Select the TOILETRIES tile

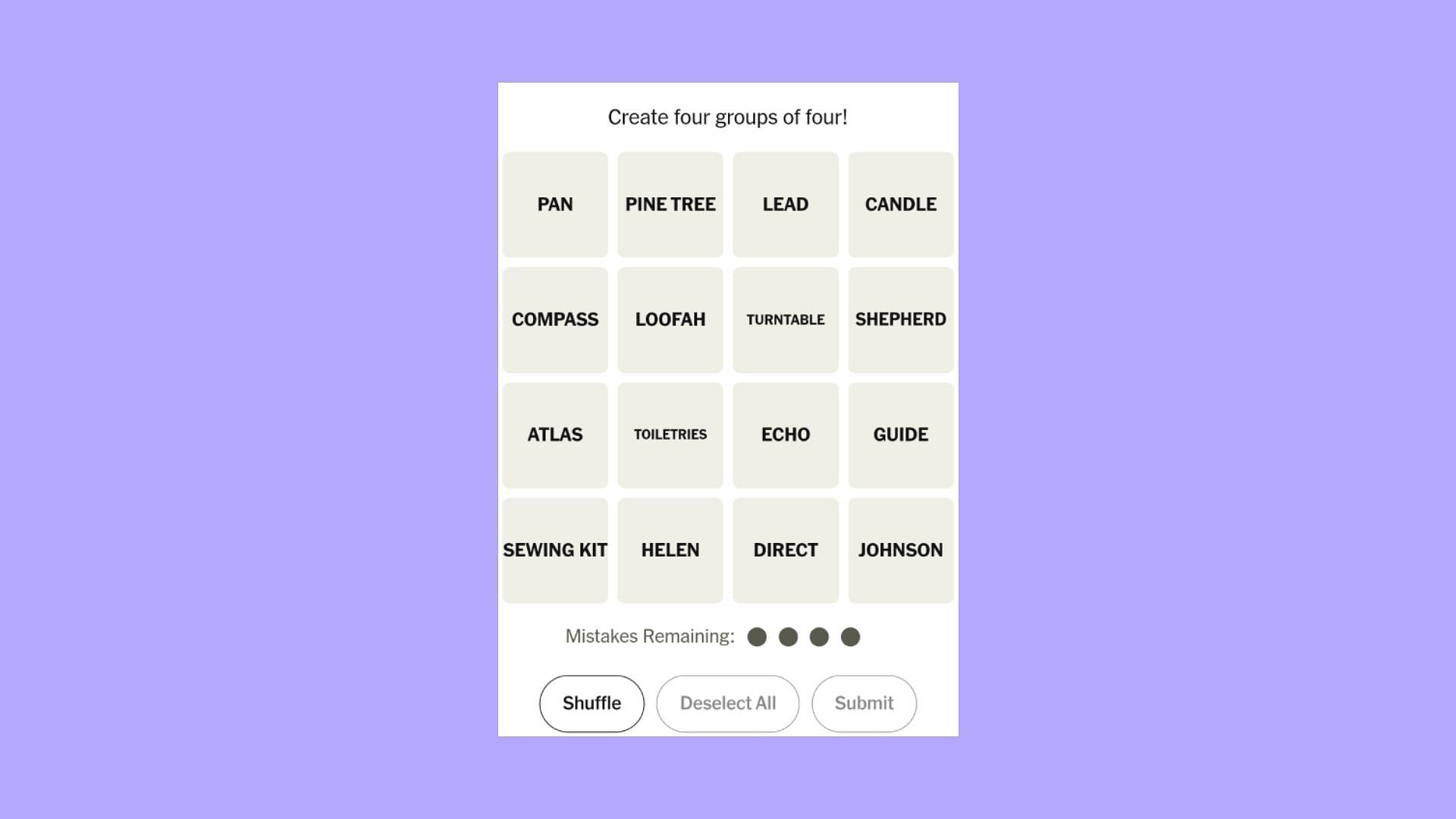click(x=670, y=434)
